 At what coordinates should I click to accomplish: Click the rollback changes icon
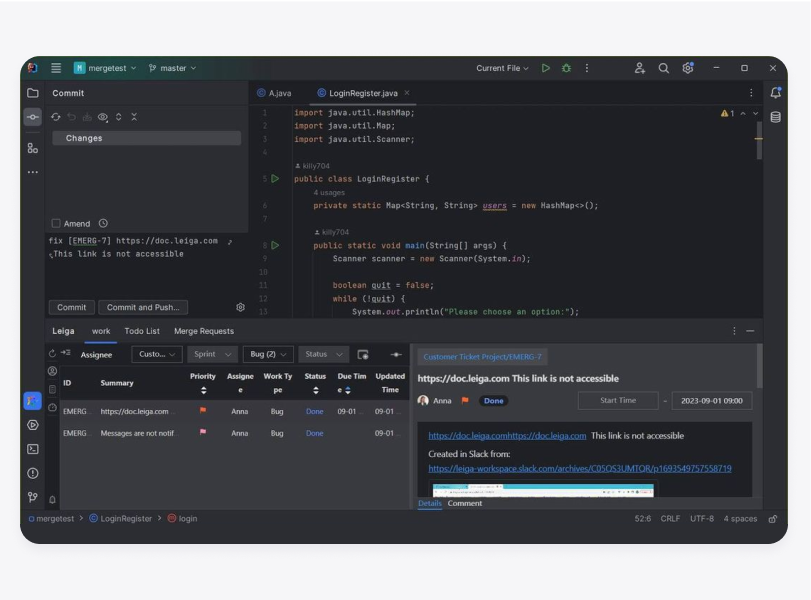(71, 117)
